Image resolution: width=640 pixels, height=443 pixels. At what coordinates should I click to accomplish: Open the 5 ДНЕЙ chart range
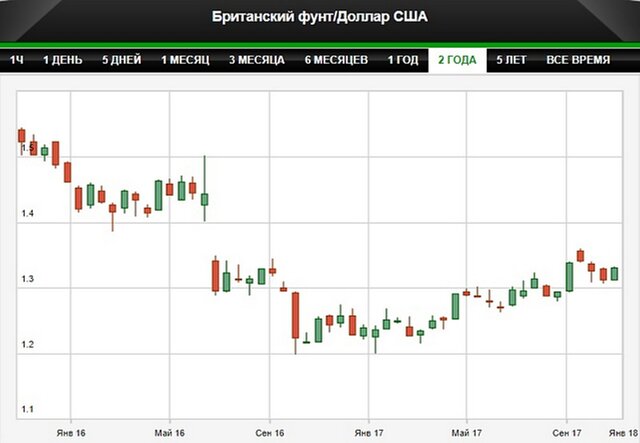(x=122, y=60)
